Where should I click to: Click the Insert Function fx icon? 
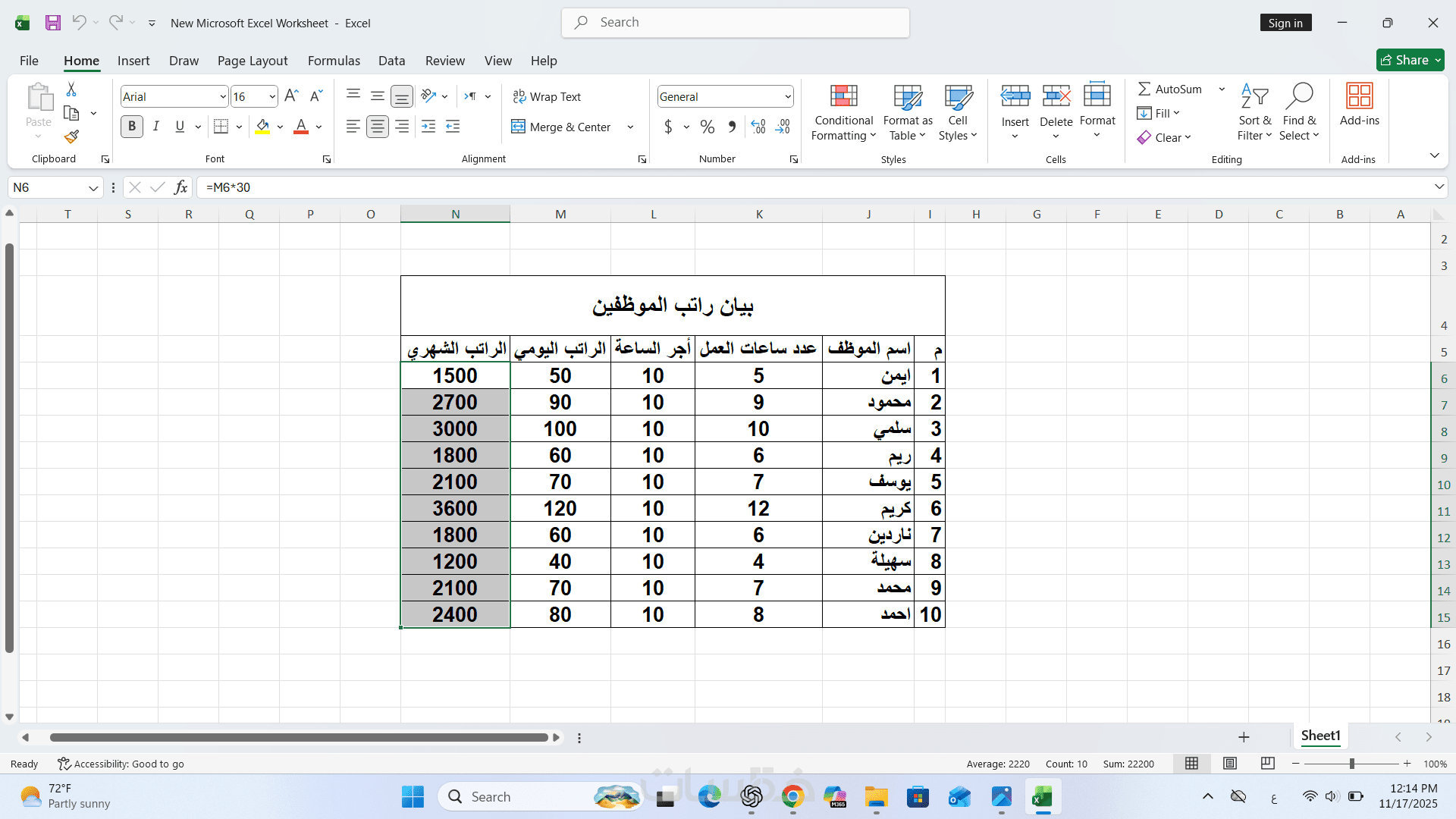pyautogui.click(x=180, y=187)
